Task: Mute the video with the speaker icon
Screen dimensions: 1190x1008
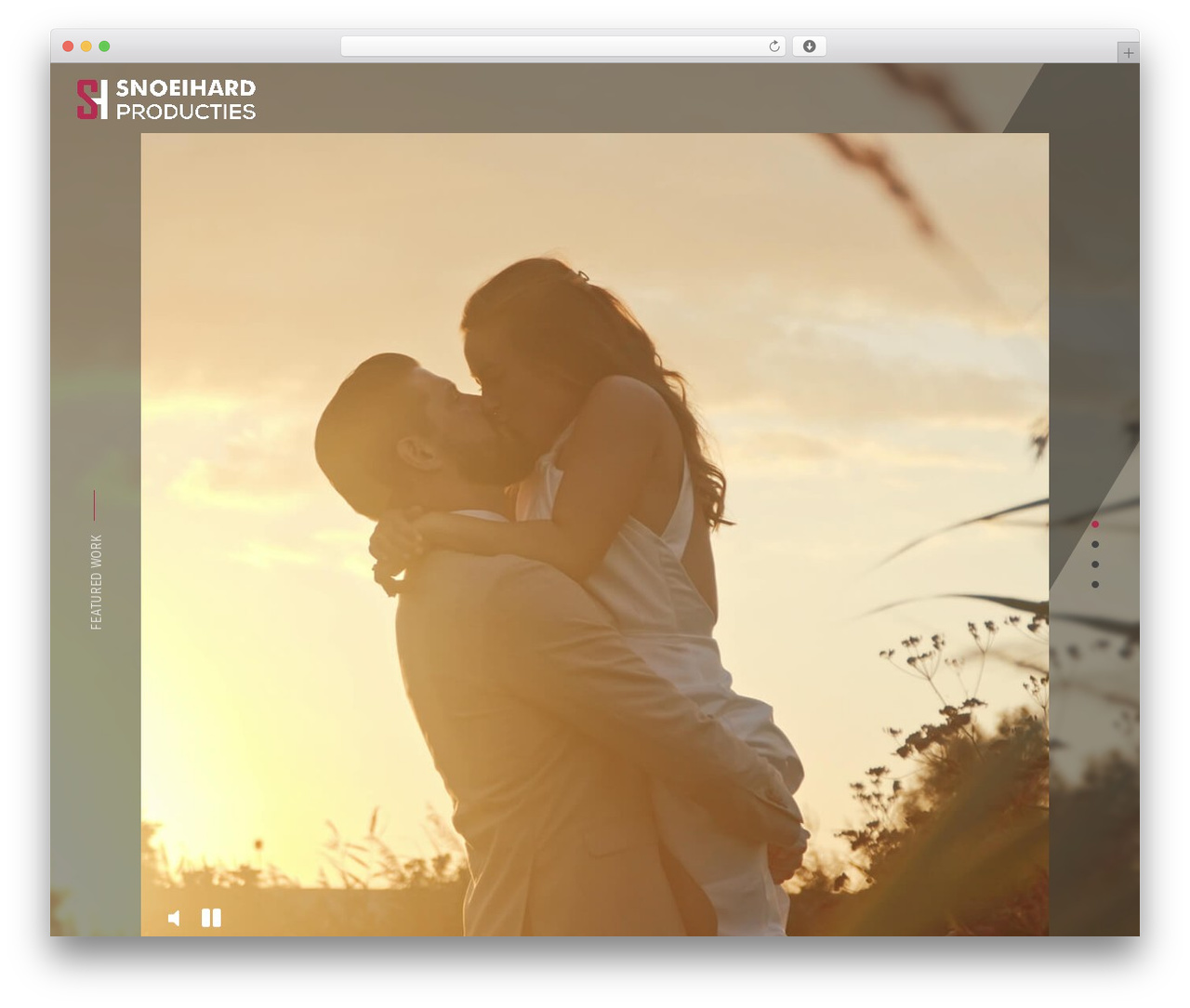Action: (174, 919)
